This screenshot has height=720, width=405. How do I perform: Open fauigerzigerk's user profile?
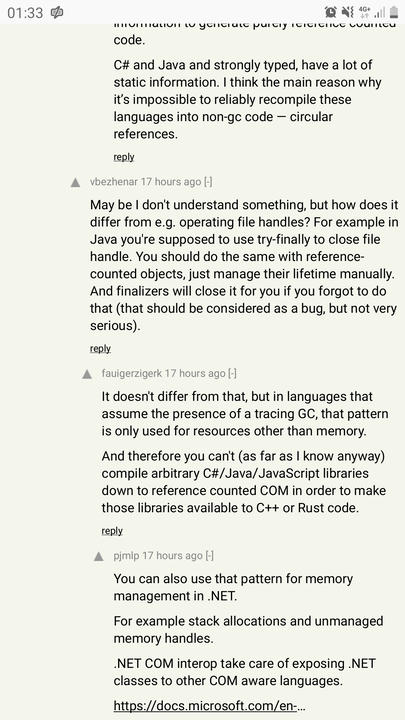coord(132,373)
